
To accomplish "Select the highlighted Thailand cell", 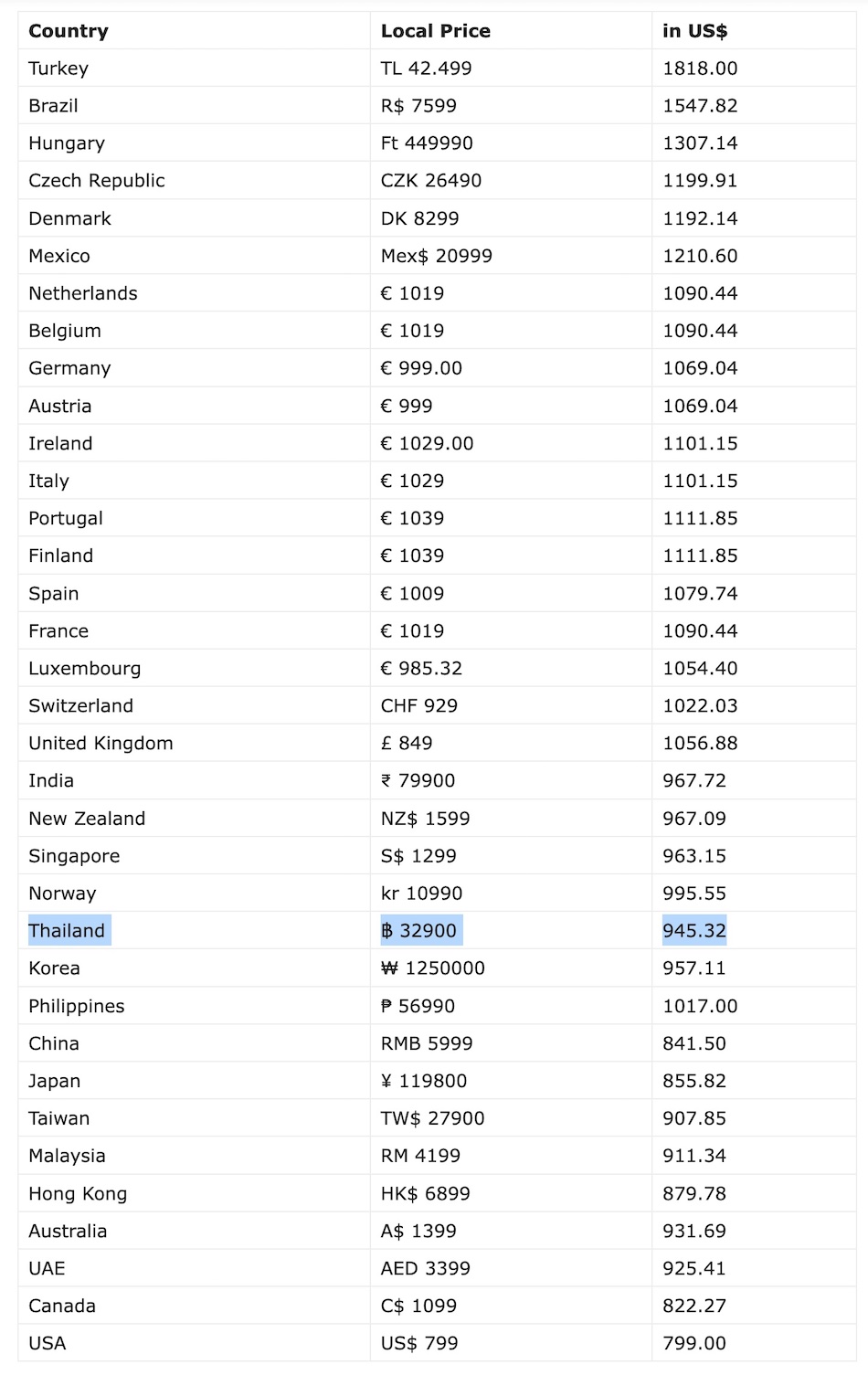I will (x=67, y=931).
